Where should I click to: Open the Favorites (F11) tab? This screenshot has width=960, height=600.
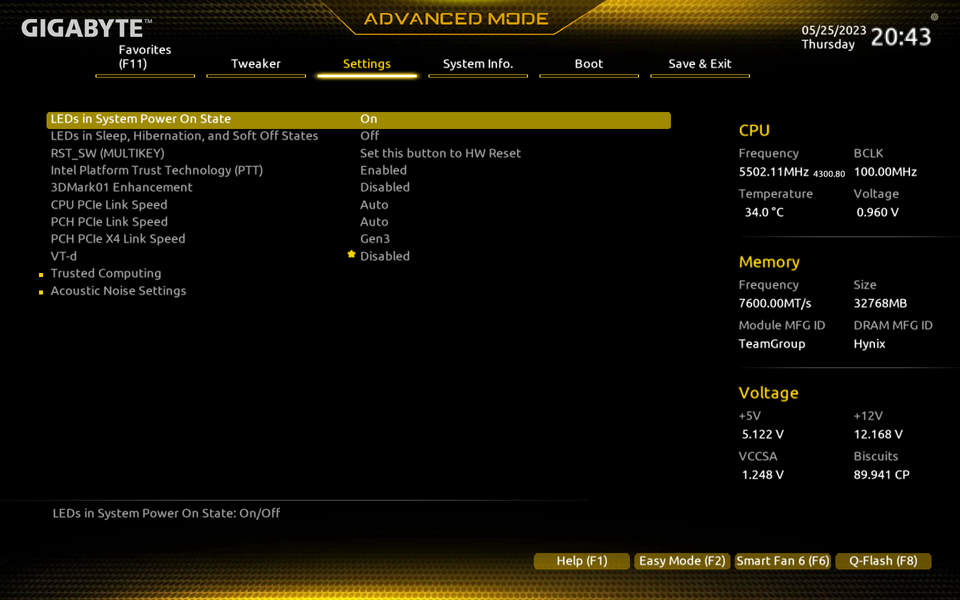coord(145,57)
